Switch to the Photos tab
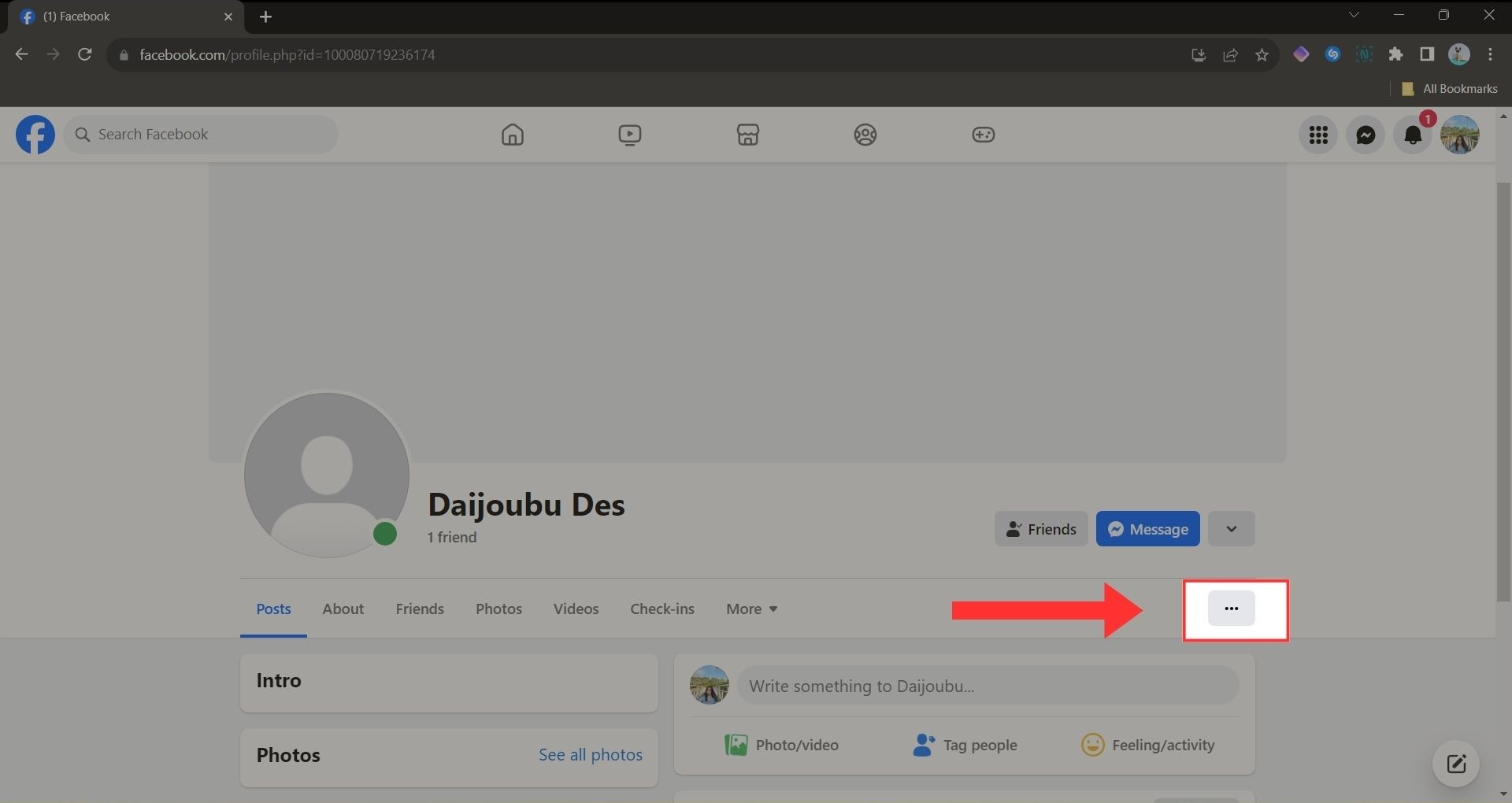This screenshot has width=1512, height=803. (498, 609)
